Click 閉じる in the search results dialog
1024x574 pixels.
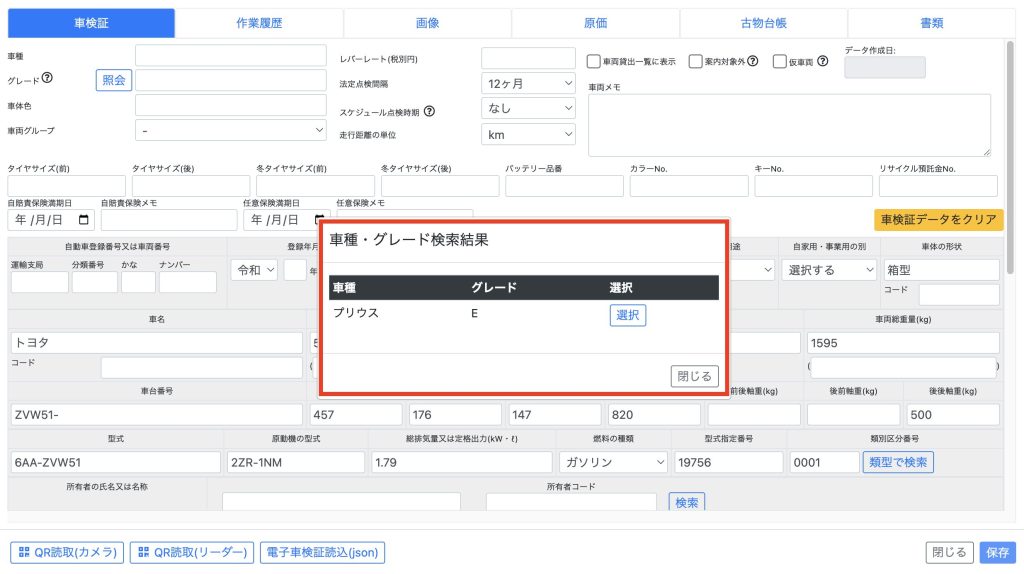[694, 376]
